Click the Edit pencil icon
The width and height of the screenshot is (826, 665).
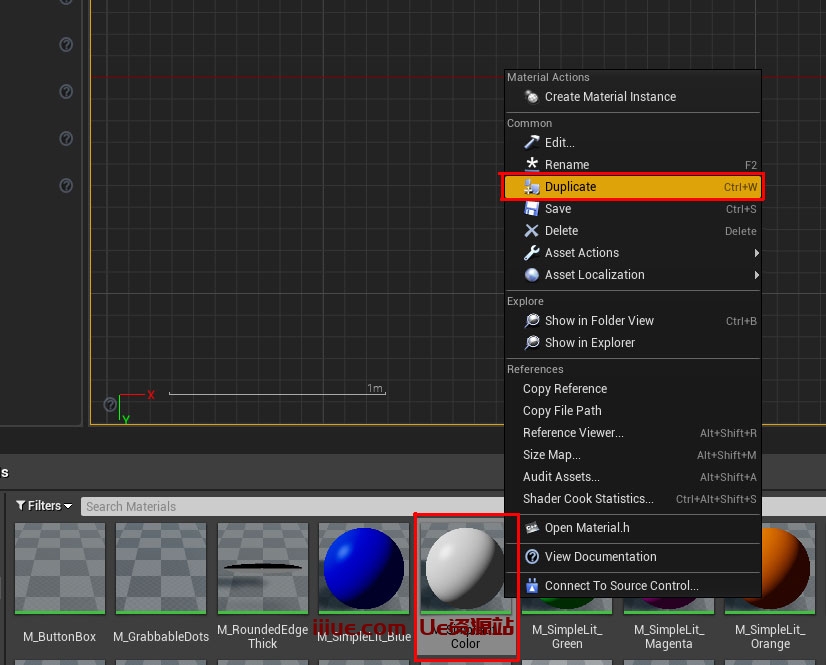pyautogui.click(x=532, y=143)
